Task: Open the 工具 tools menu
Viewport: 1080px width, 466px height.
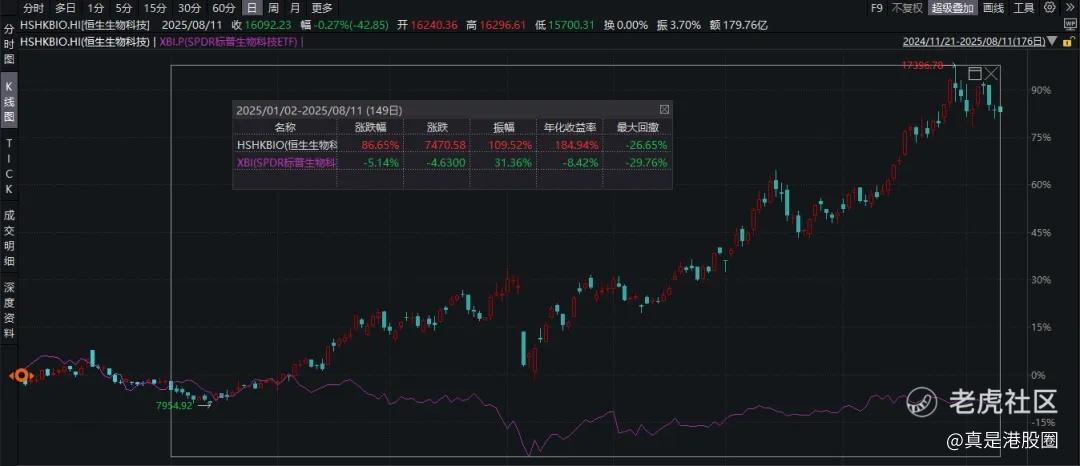Action: 1025,8
